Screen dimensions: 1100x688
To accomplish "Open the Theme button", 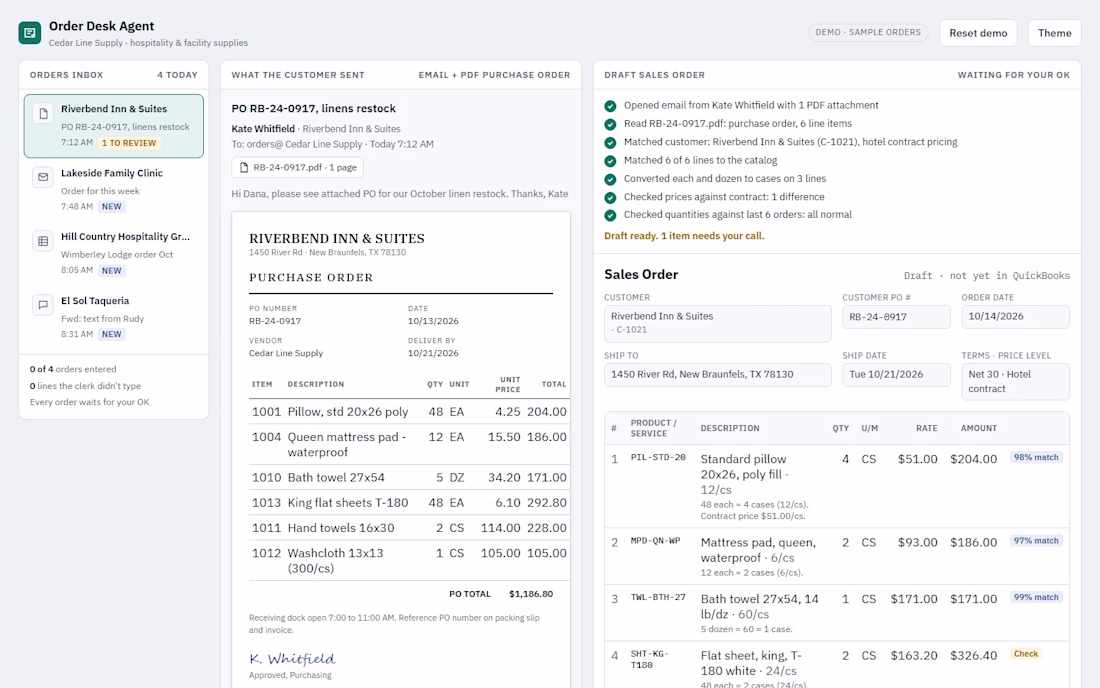I will point(1054,33).
